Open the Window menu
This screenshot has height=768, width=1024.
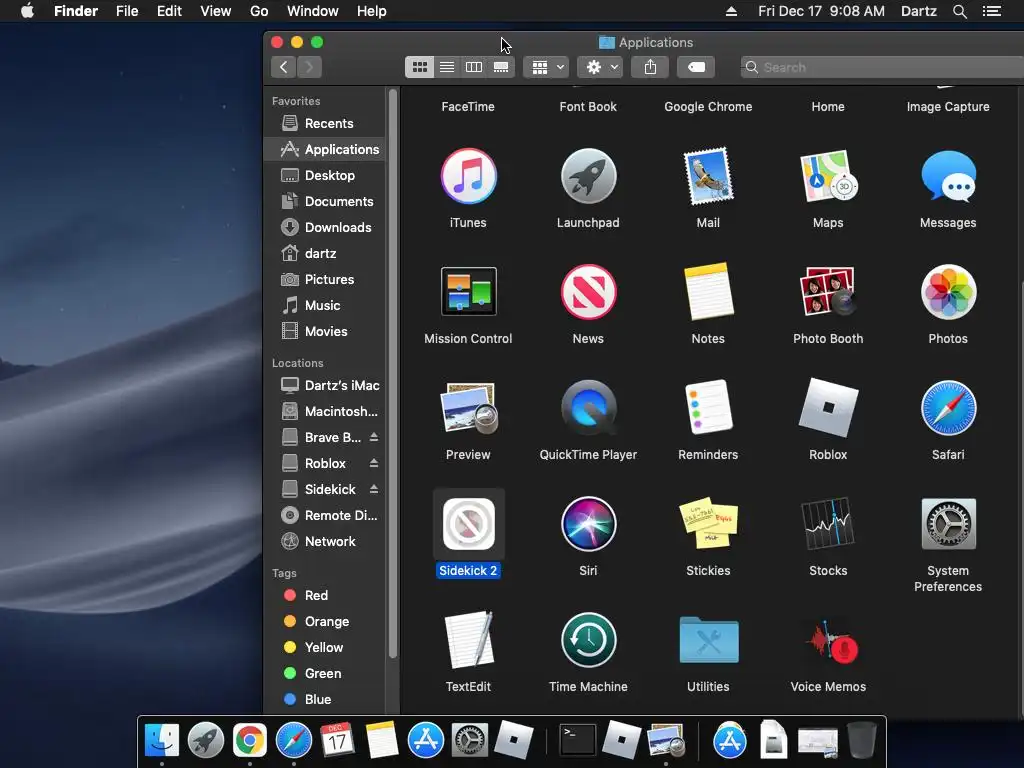coord(313,11)
